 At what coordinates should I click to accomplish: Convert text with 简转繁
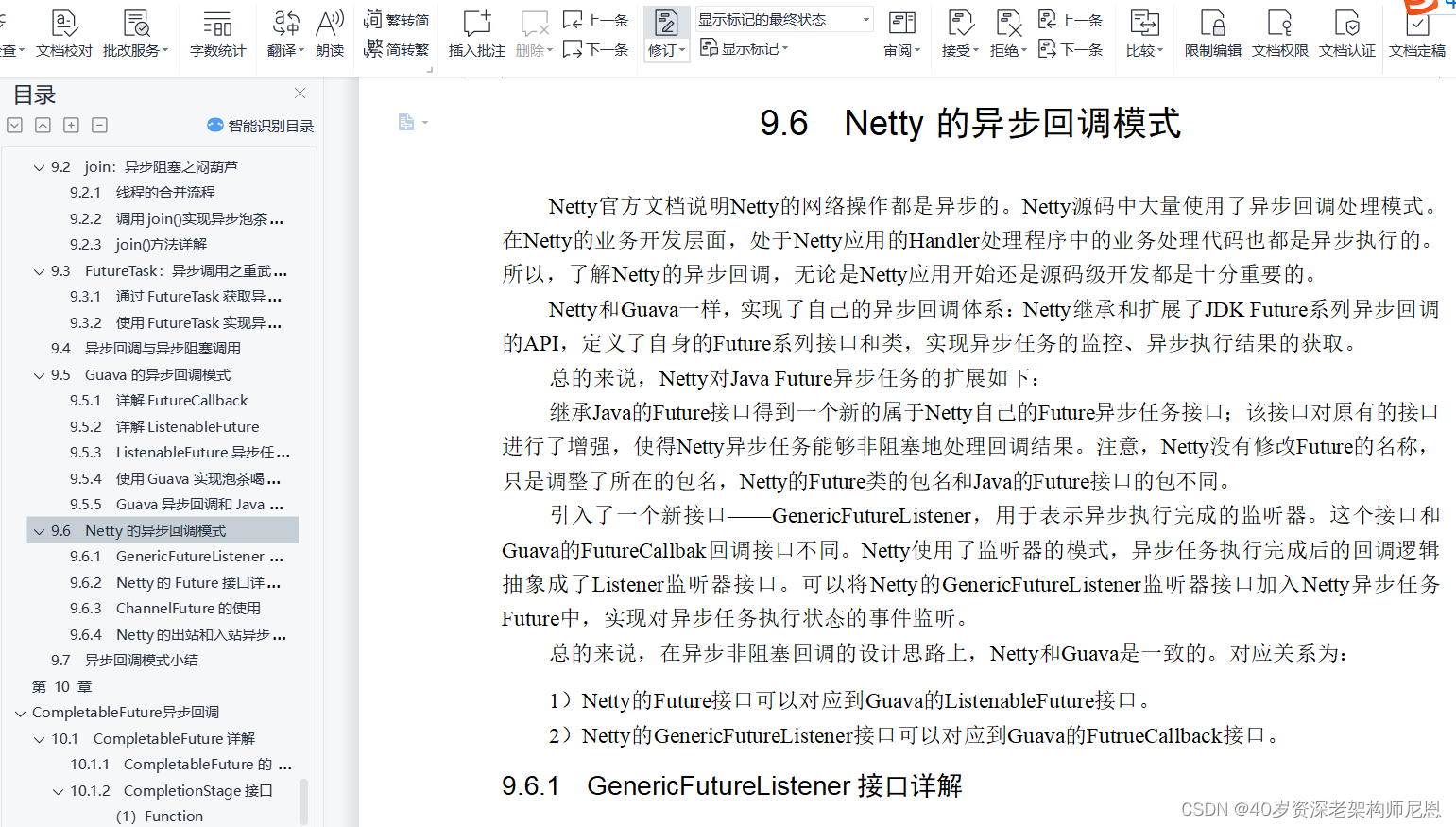tap(397, 48)
